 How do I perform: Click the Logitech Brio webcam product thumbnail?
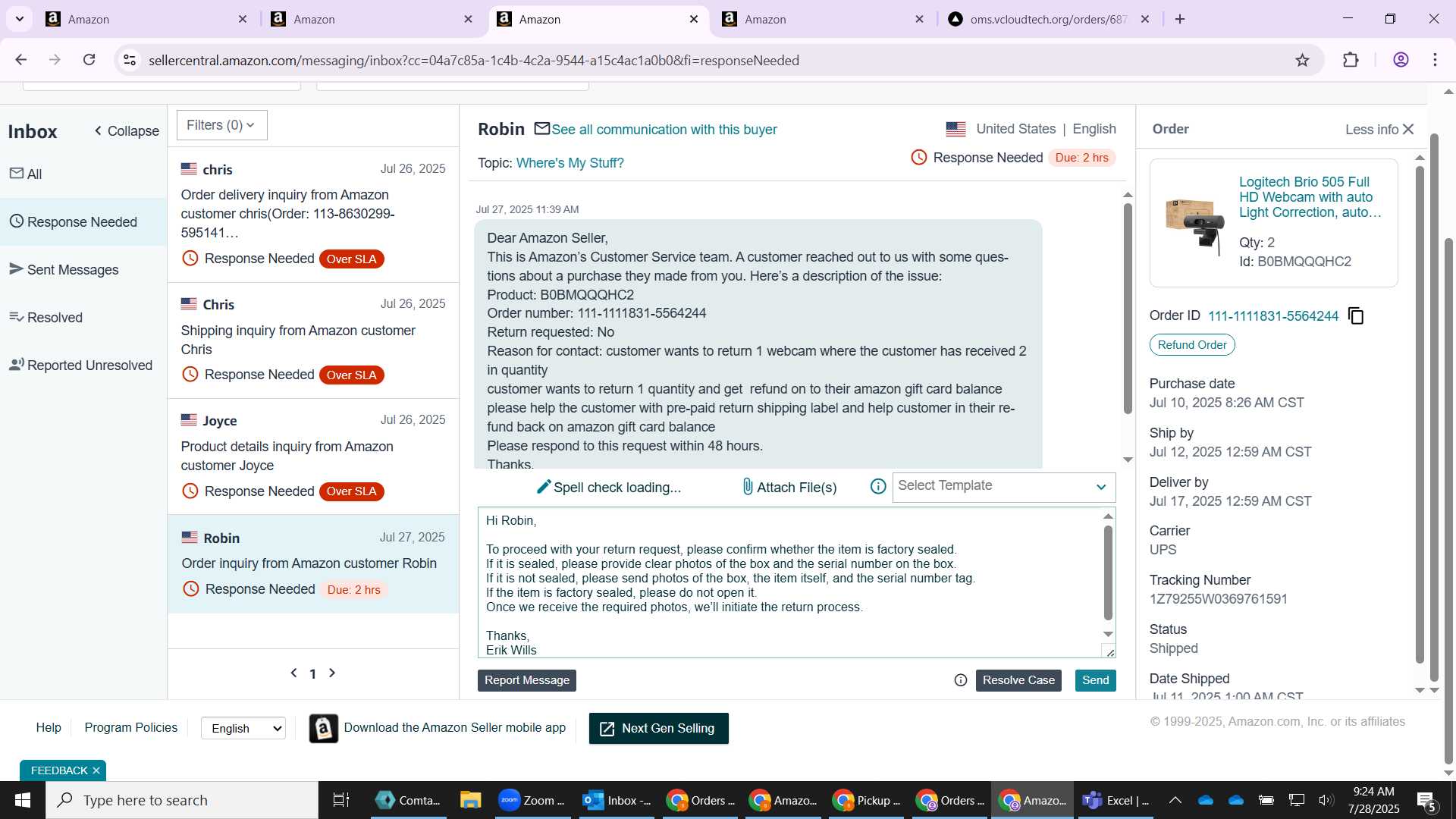coord(1194,225)
